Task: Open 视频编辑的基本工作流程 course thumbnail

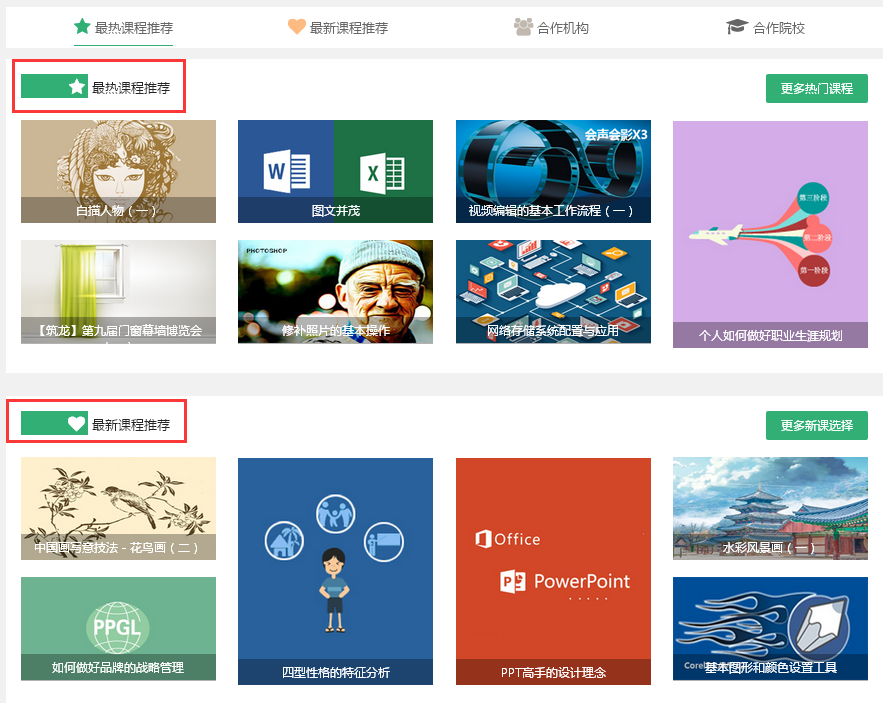Action: [553, 171]
